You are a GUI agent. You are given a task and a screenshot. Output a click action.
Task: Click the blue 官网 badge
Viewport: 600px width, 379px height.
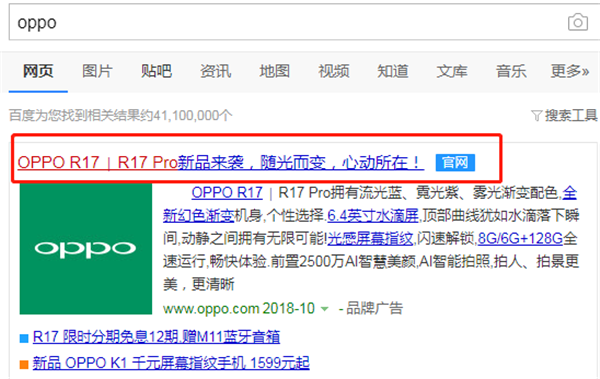(x=455, y=163)
